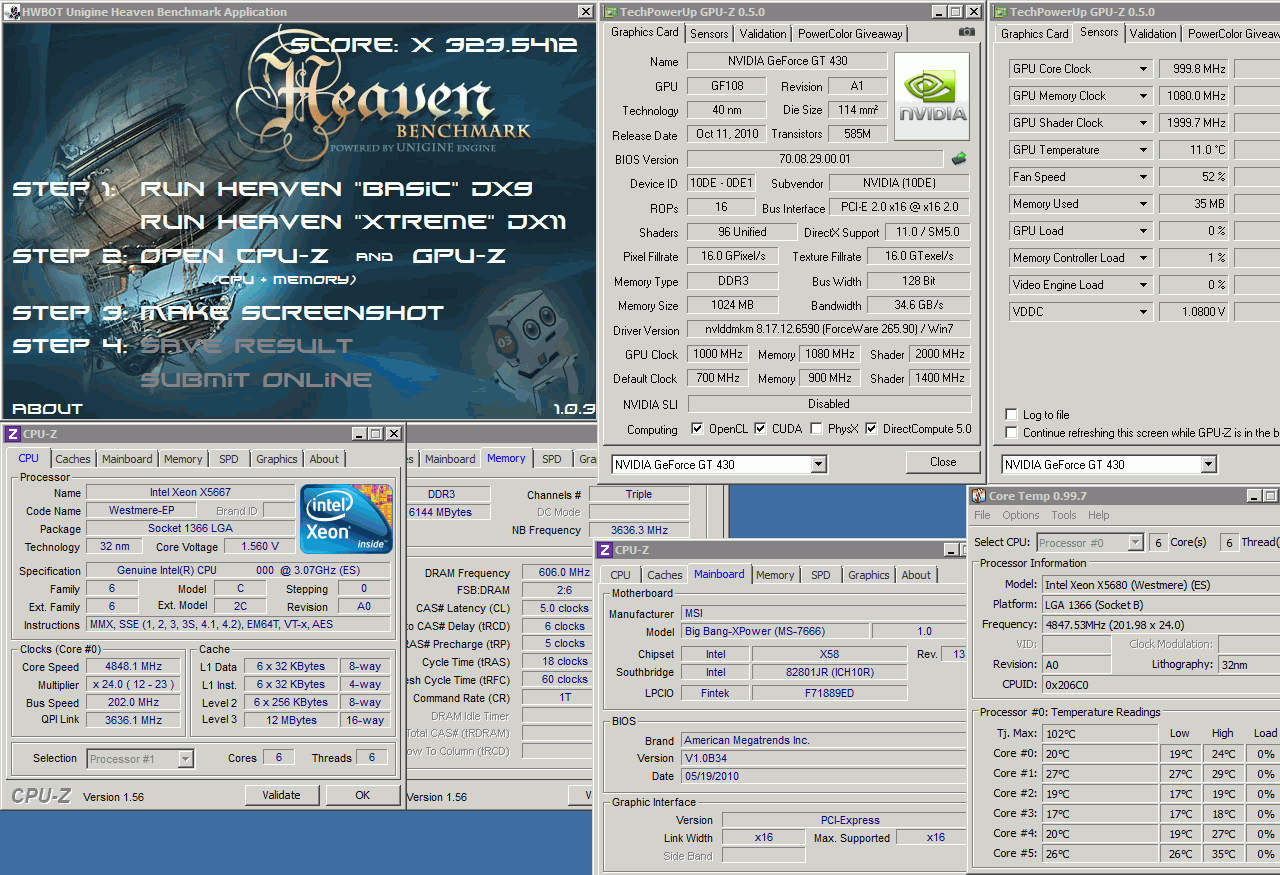
Task: Open GPU selection dropdown in Sensors window
Action: tap(1209, 464)
